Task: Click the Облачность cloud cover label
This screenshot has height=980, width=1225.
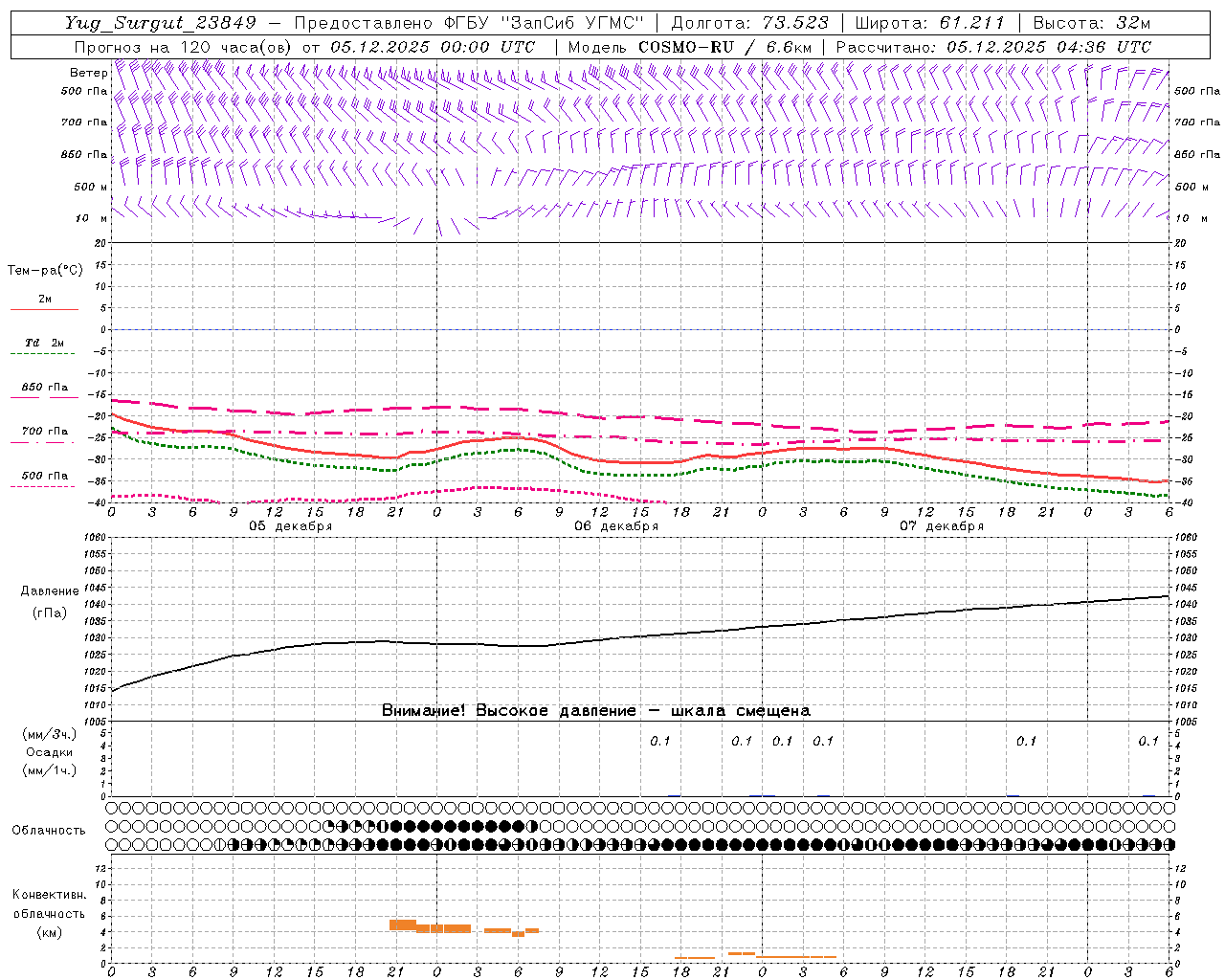Action: pos(49,831)
